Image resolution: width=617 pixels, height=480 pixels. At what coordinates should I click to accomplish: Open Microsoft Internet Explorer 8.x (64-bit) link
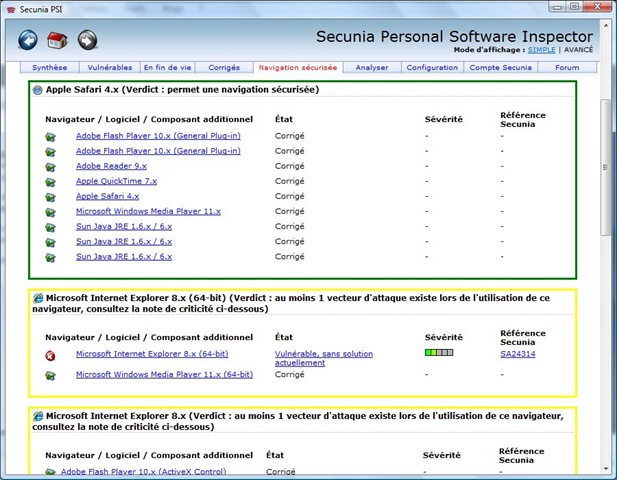pyautogui.click(x=152, y=354)
